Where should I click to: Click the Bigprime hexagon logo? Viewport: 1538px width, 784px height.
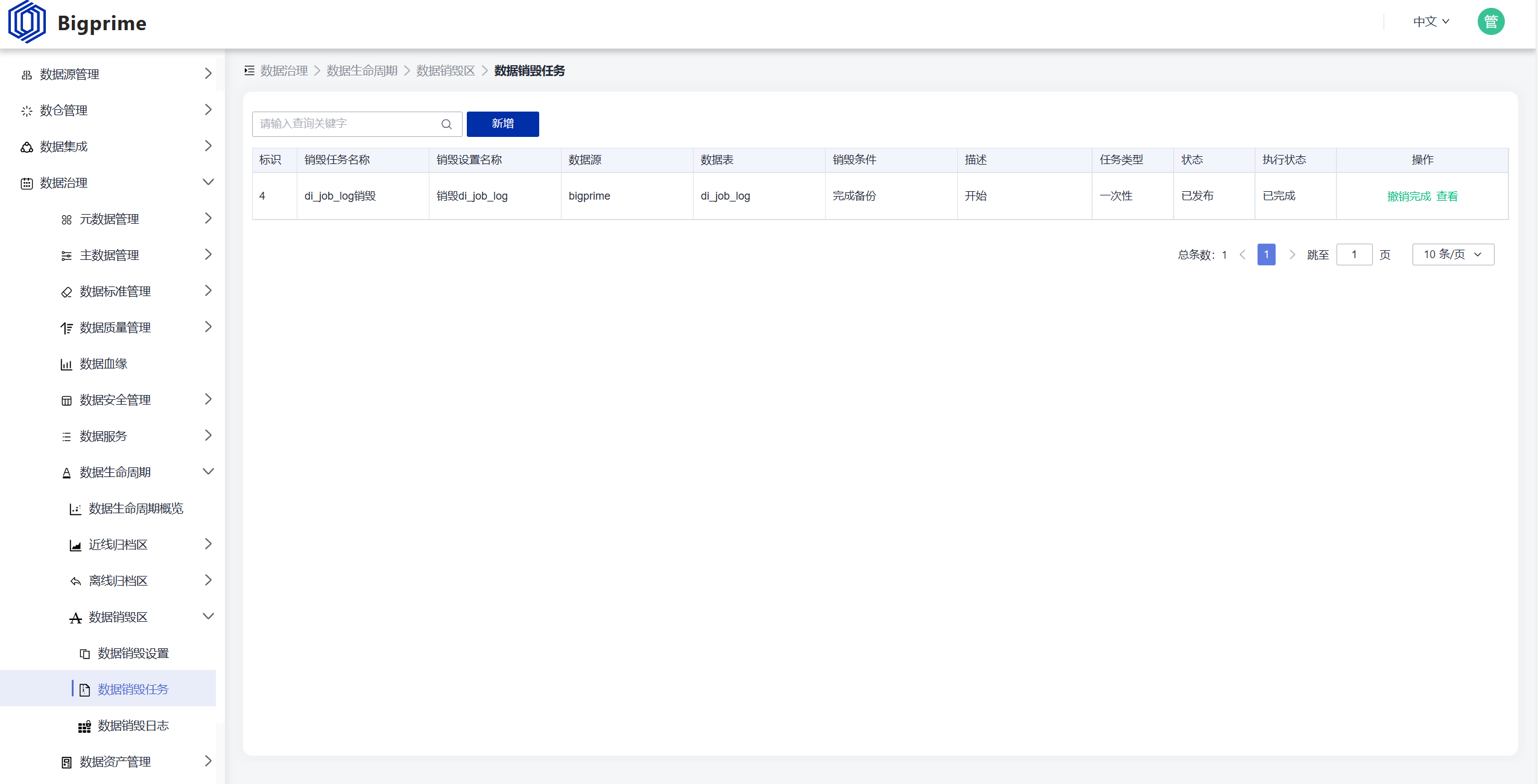(x=27, y=22)
